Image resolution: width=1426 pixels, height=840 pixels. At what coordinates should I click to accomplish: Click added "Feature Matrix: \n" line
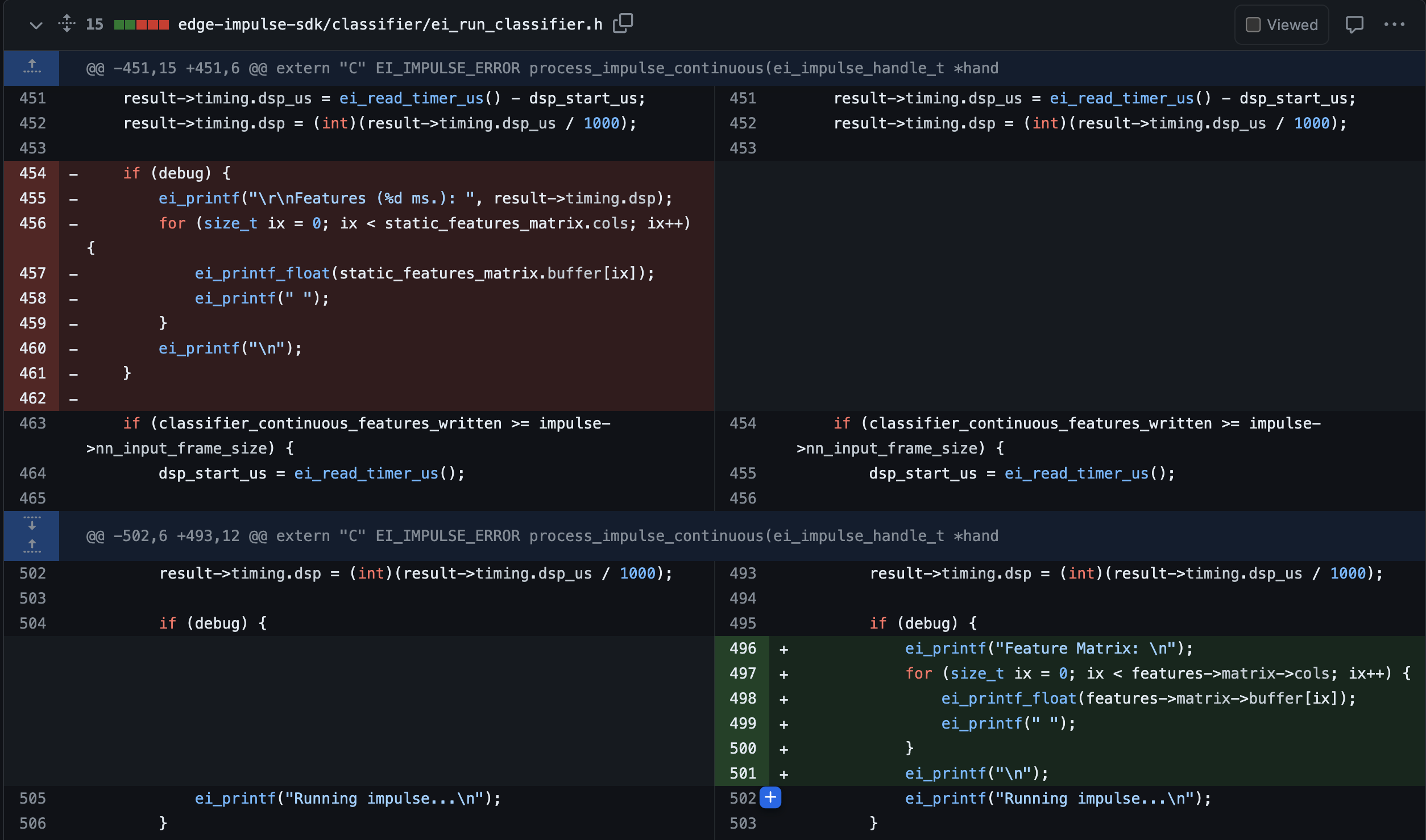(1049, 648)
